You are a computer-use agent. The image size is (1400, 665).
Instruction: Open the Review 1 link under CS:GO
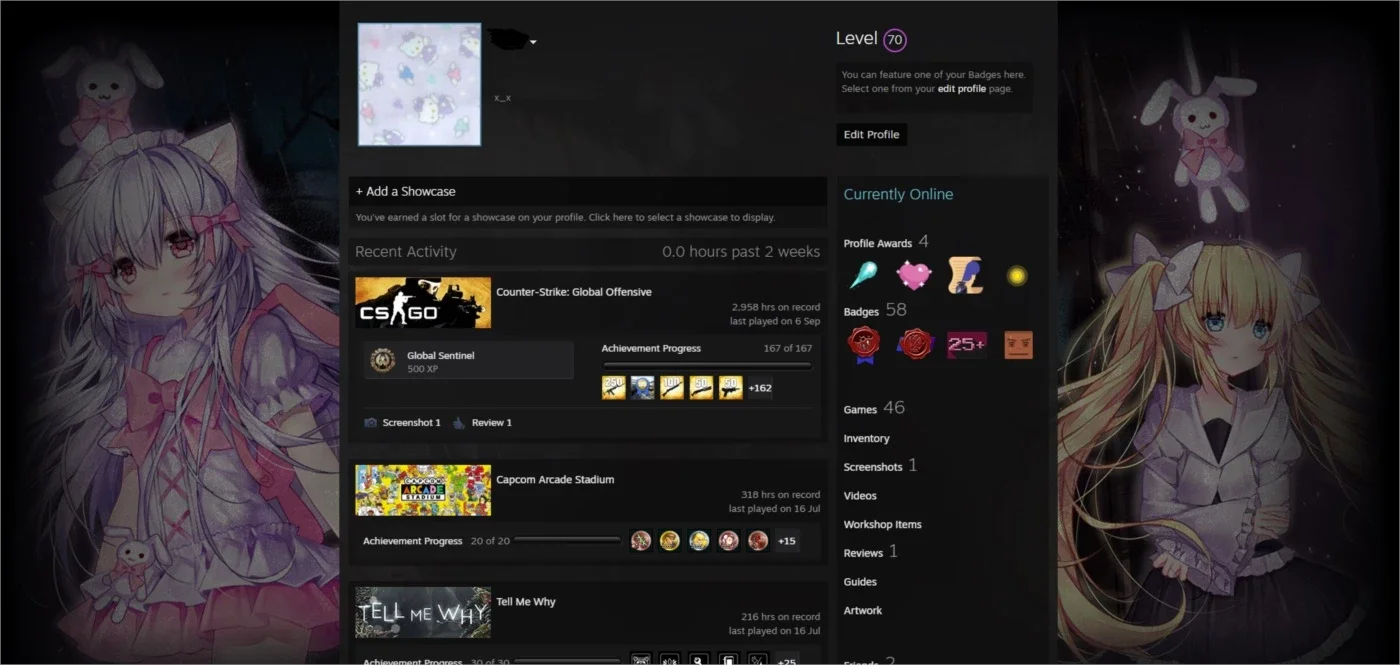(x=492, y=423)
